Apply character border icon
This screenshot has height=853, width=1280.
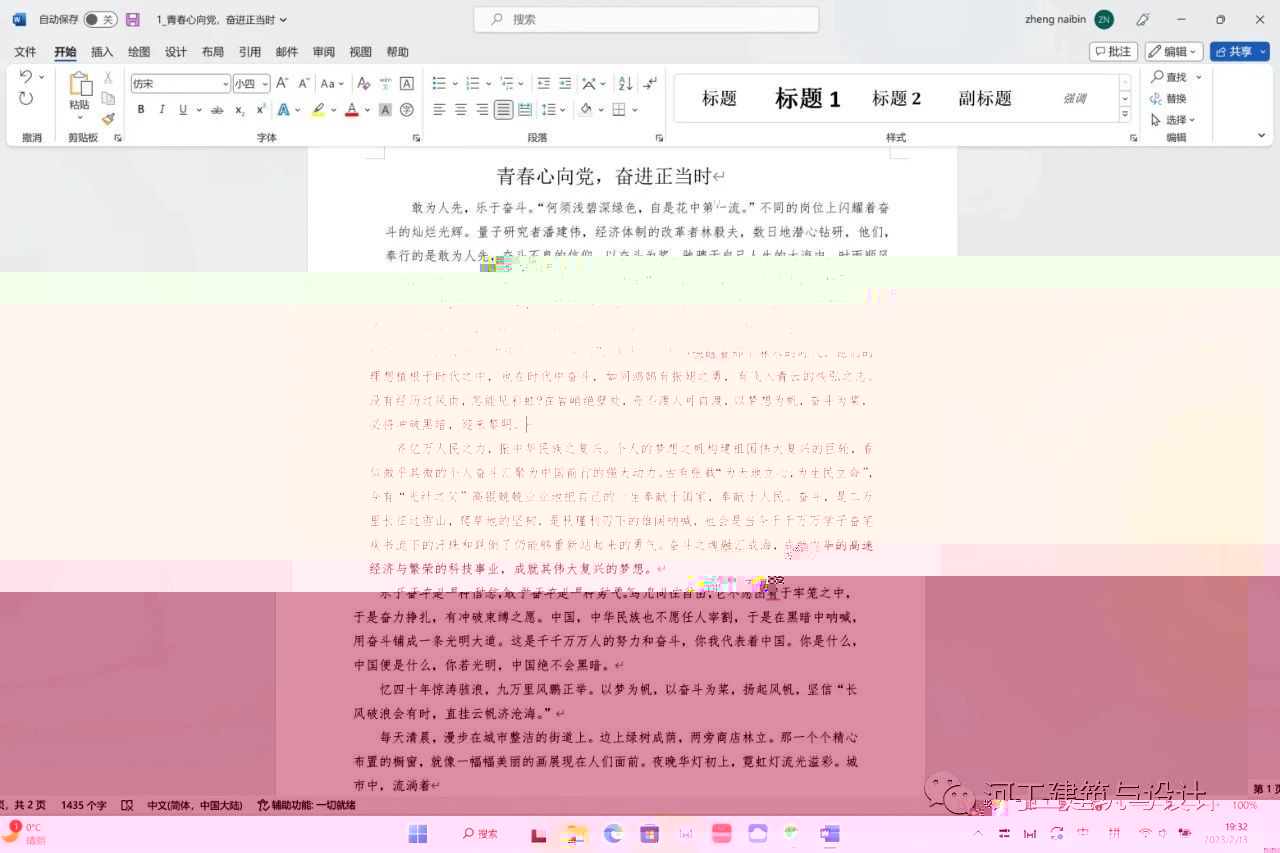(407, 84)
